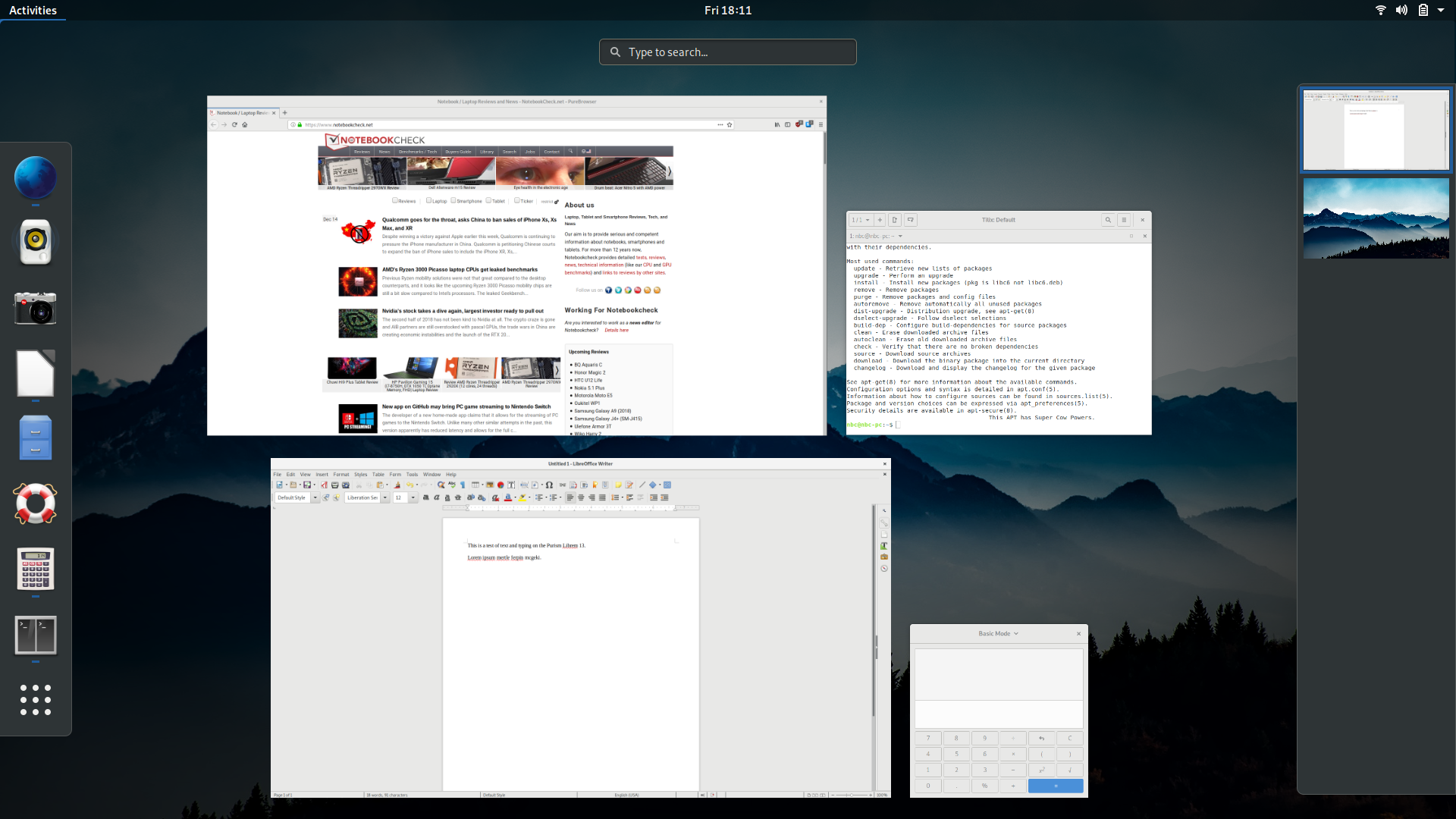The width and height of the screenshot is (1456, 819).
Task: Click the Type to search field
Action: (x=728, y=52)
